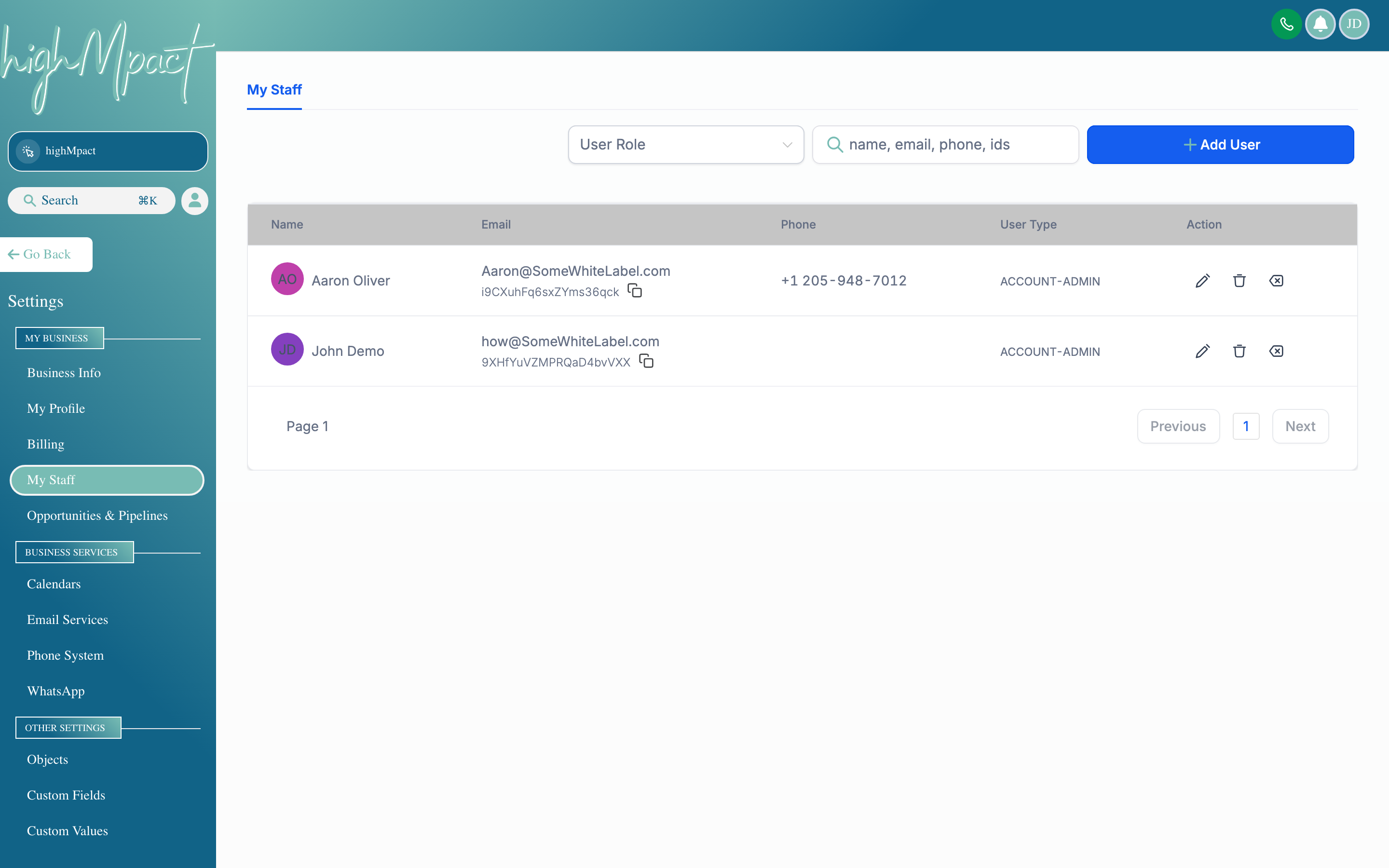This screenshot has height=868, width=1389.
Task: Click the Phone column header
Action: coord(798,224)
